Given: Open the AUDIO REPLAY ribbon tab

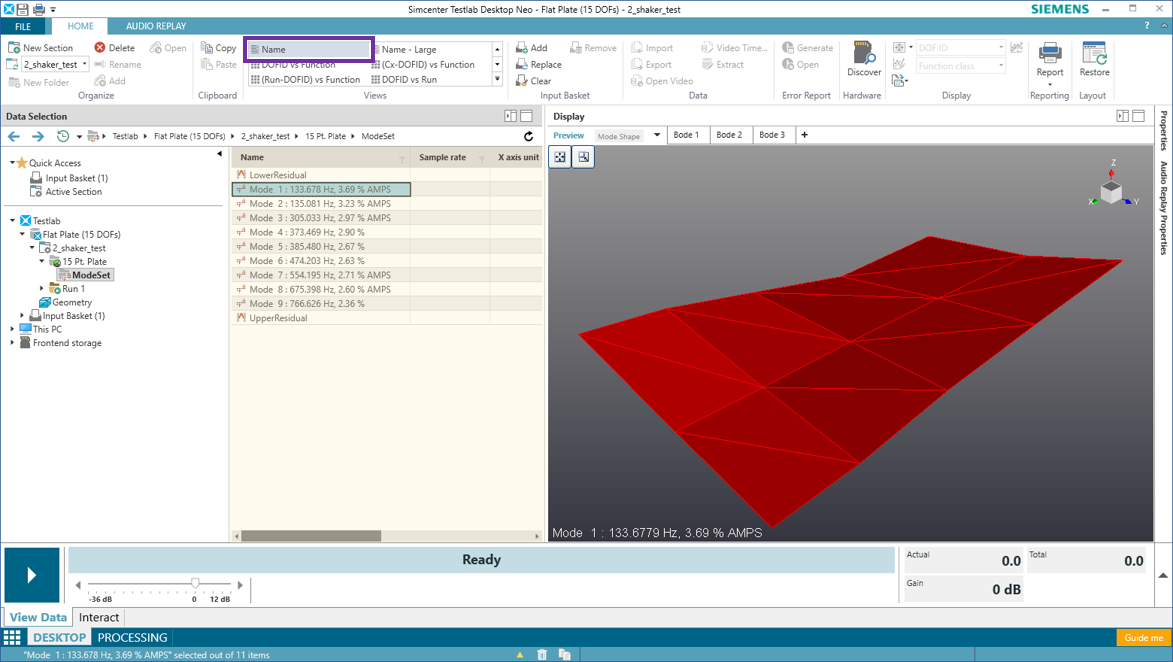Looking at the screenshot, I should point(155,26).
